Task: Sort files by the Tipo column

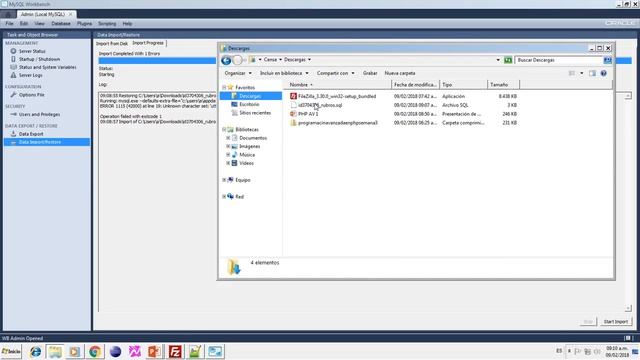Action: click(x=464, y=85)
